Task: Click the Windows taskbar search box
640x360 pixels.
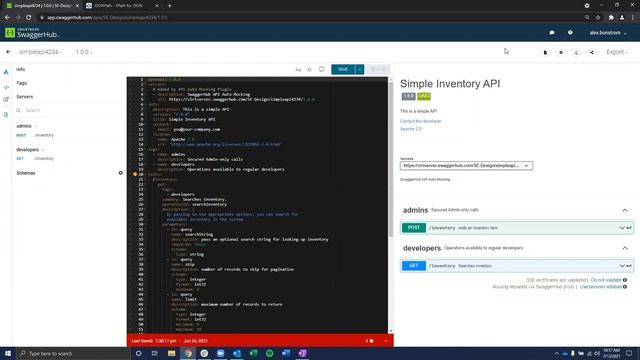Action: tap(73, 353)
